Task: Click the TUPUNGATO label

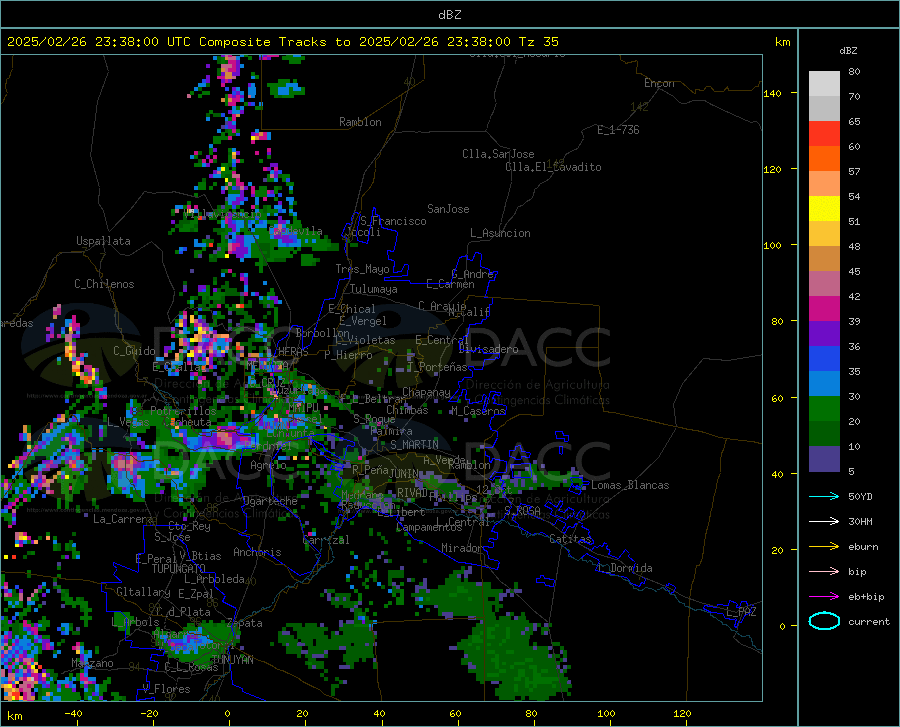Action: pos(179,569)
